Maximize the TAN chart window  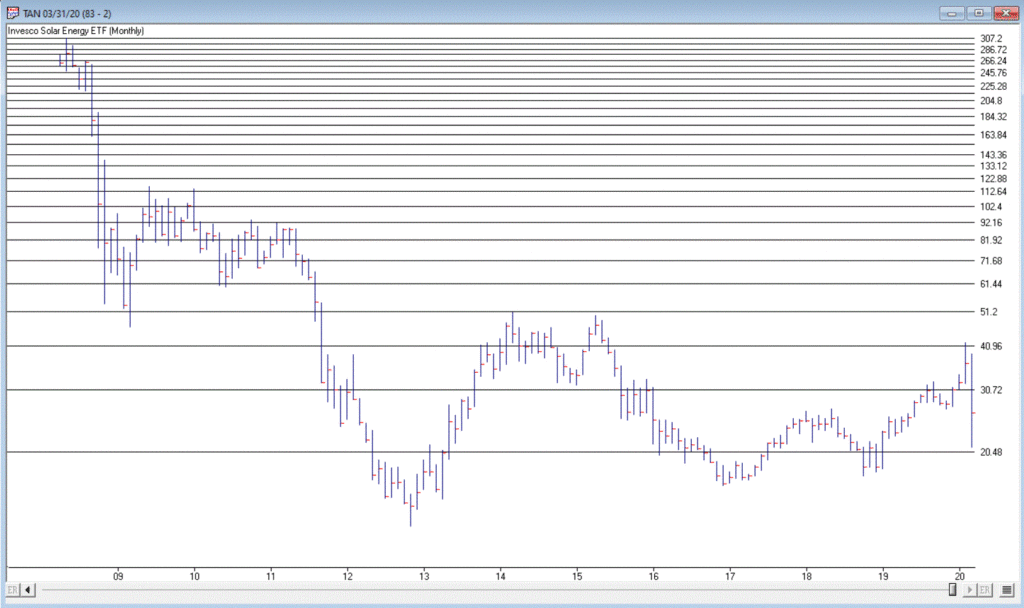pyautogui.click(x=979, y=13)
